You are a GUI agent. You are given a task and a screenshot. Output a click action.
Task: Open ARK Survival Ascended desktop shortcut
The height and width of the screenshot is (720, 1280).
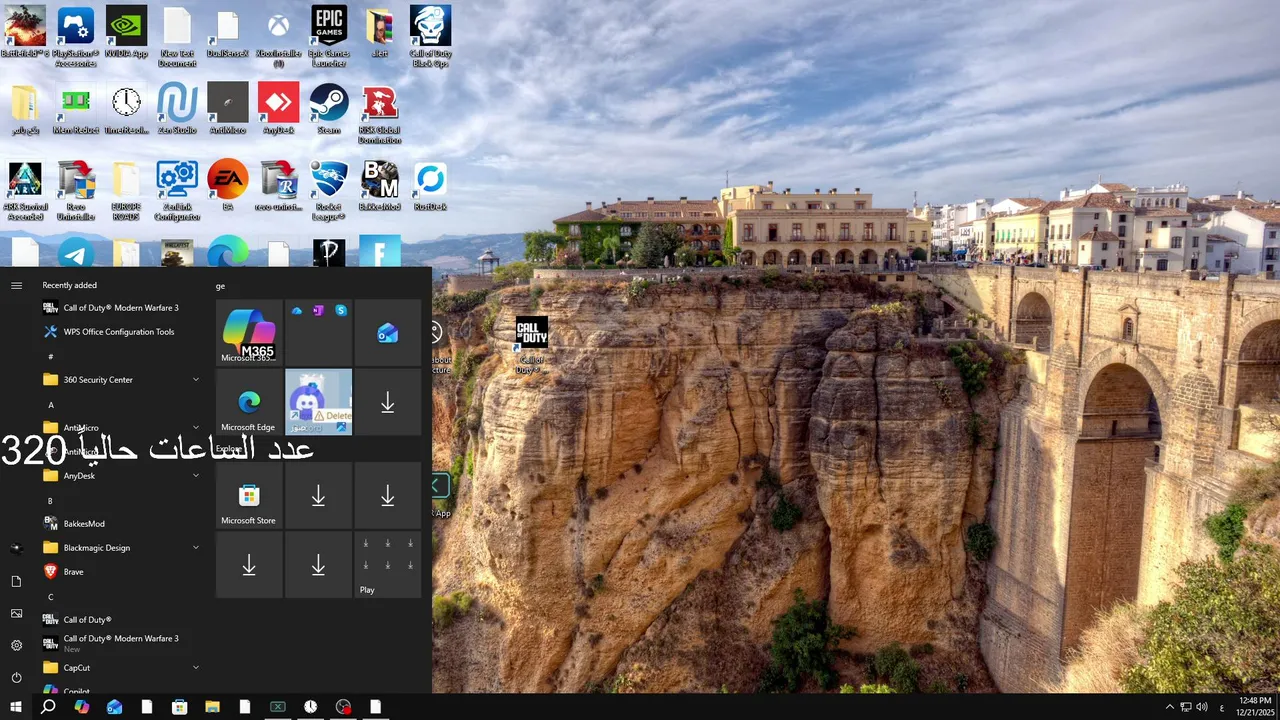25,190
